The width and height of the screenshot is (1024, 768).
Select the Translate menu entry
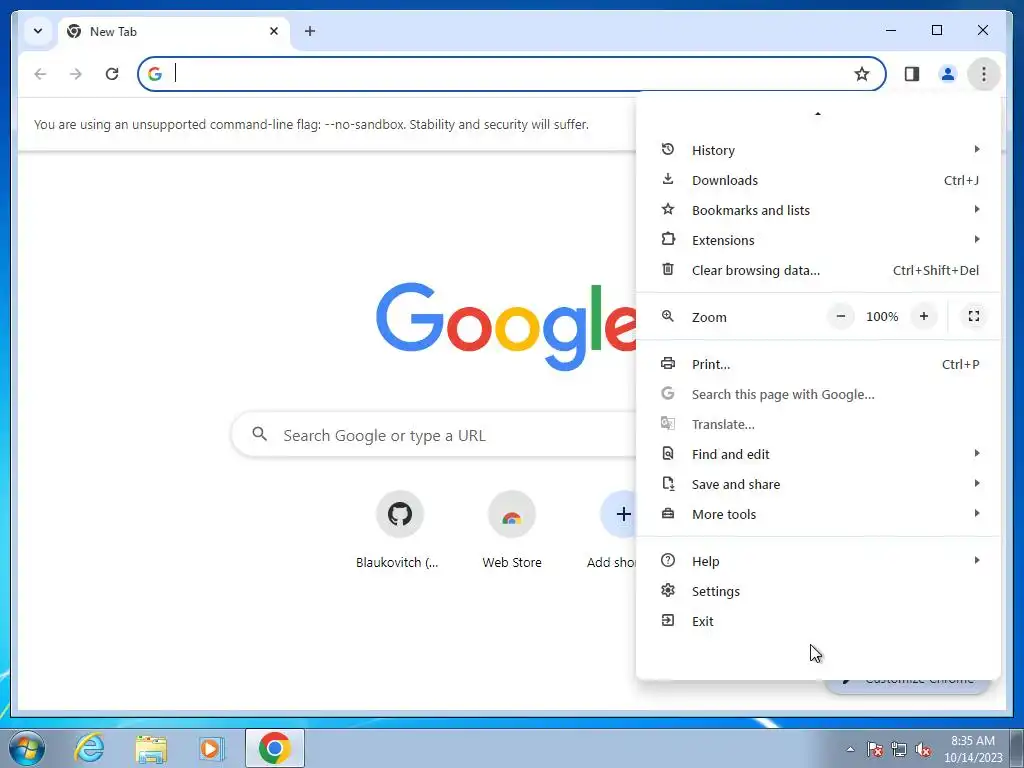(x=818, y=424)
